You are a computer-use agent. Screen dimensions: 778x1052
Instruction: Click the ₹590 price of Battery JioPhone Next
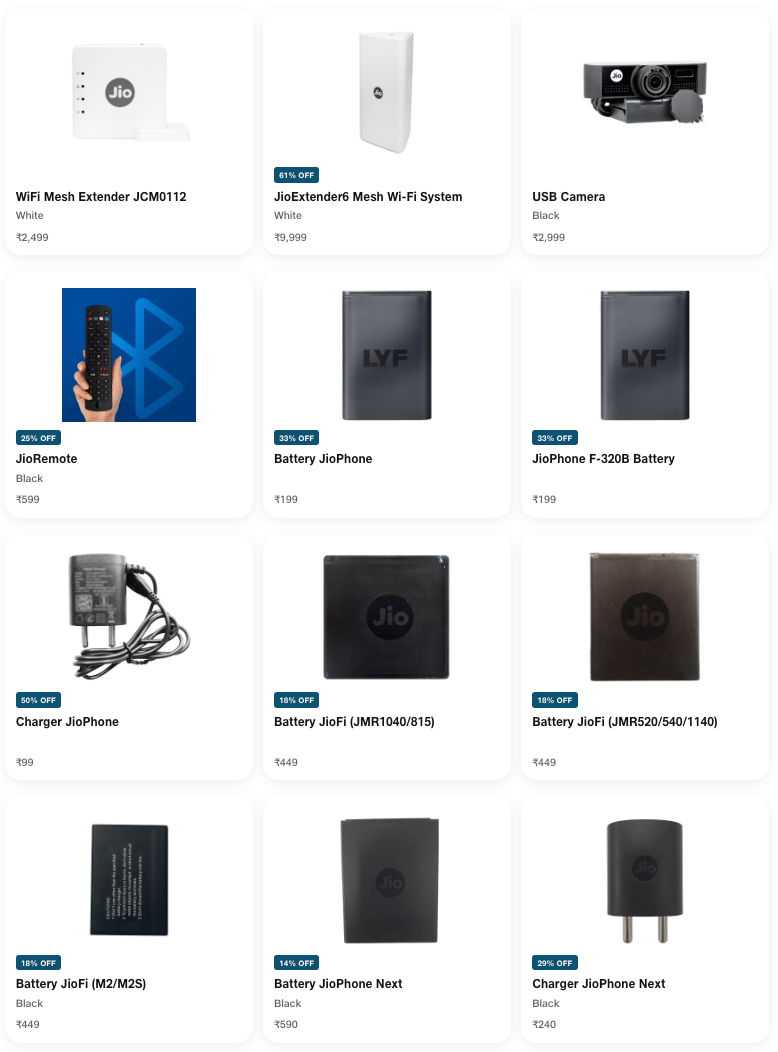(286, 1024)
